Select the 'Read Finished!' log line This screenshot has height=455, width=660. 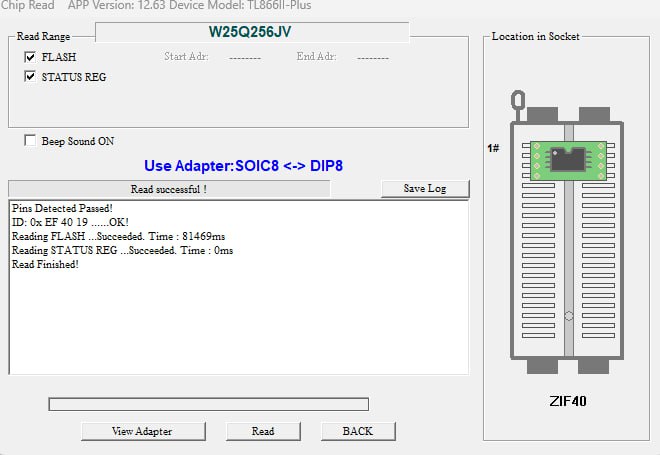(x=45, y=264)
